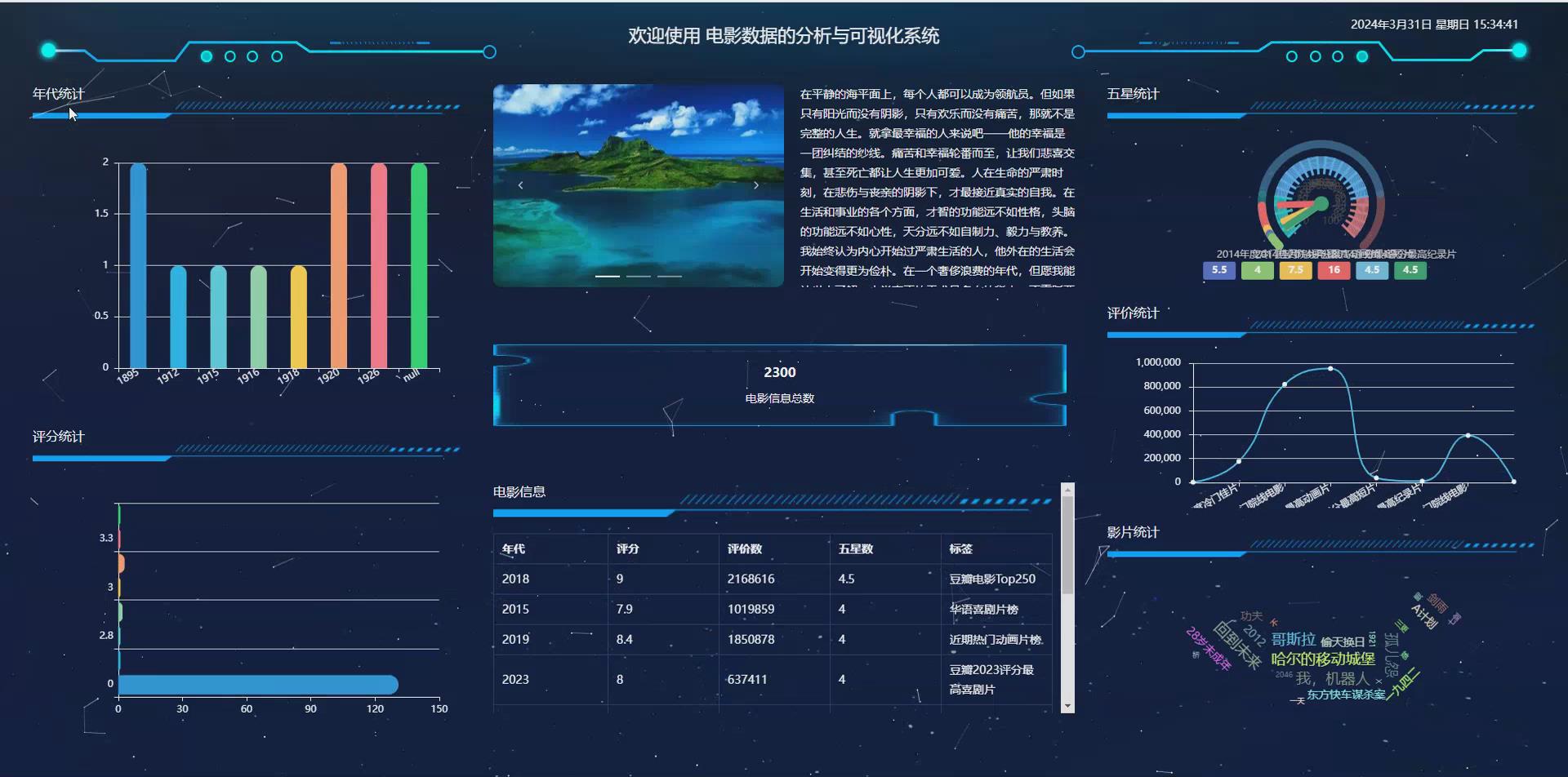The height and width of the screenshot is (777, 1568).
Task: Click 偷天换日 in the word cloud
Action: click(1343, 642)
